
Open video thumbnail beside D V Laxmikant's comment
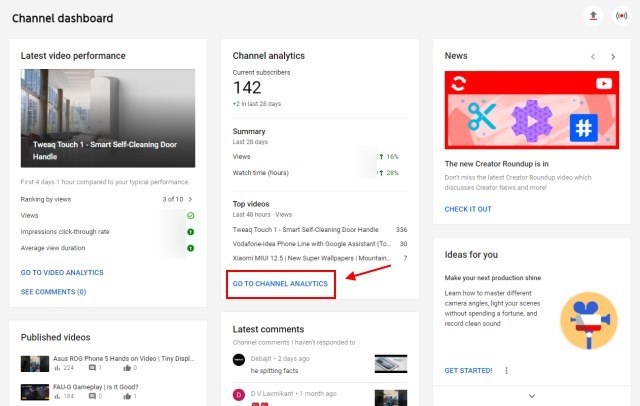click(x=391, y=398)
